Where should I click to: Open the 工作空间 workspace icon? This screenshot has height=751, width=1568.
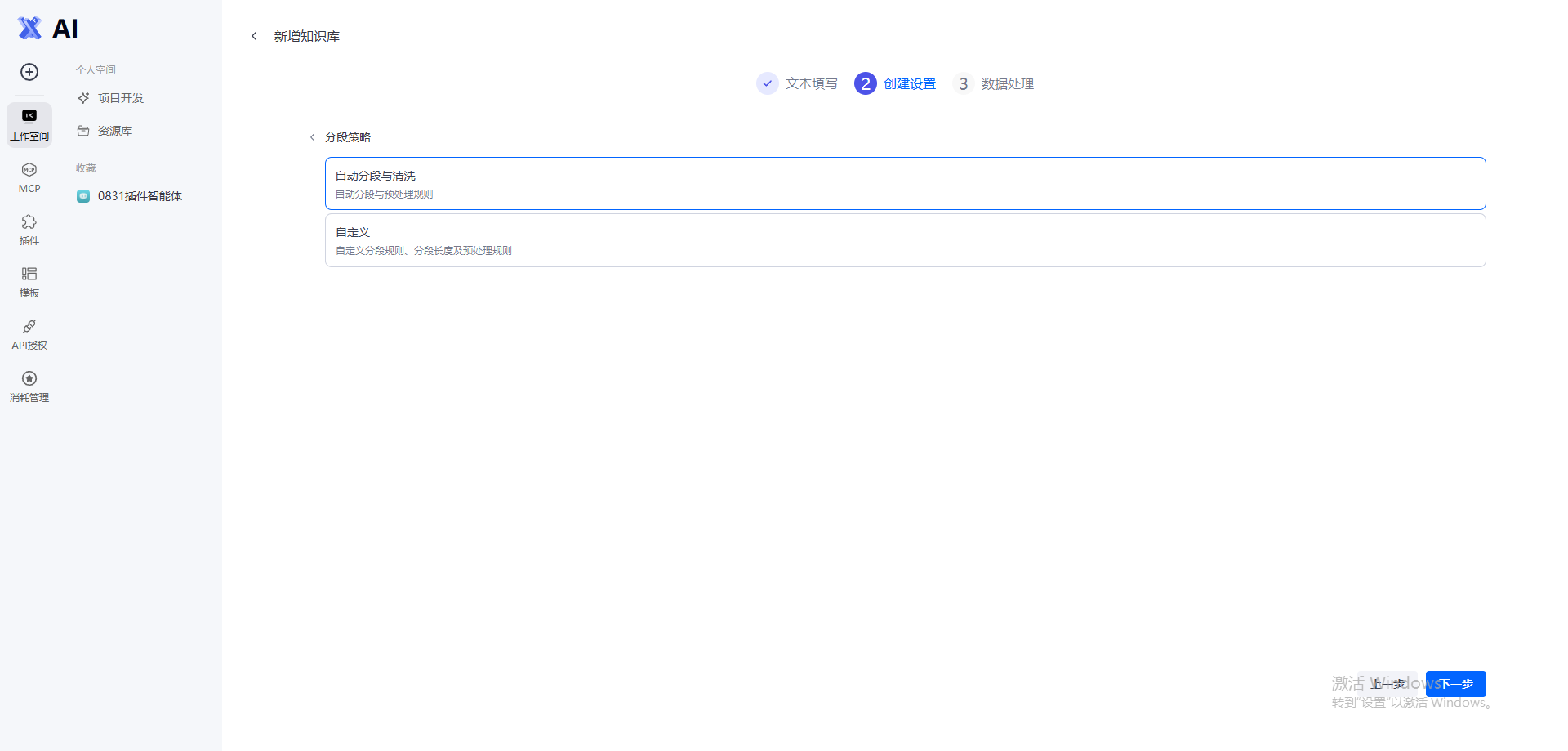[29, 124]
